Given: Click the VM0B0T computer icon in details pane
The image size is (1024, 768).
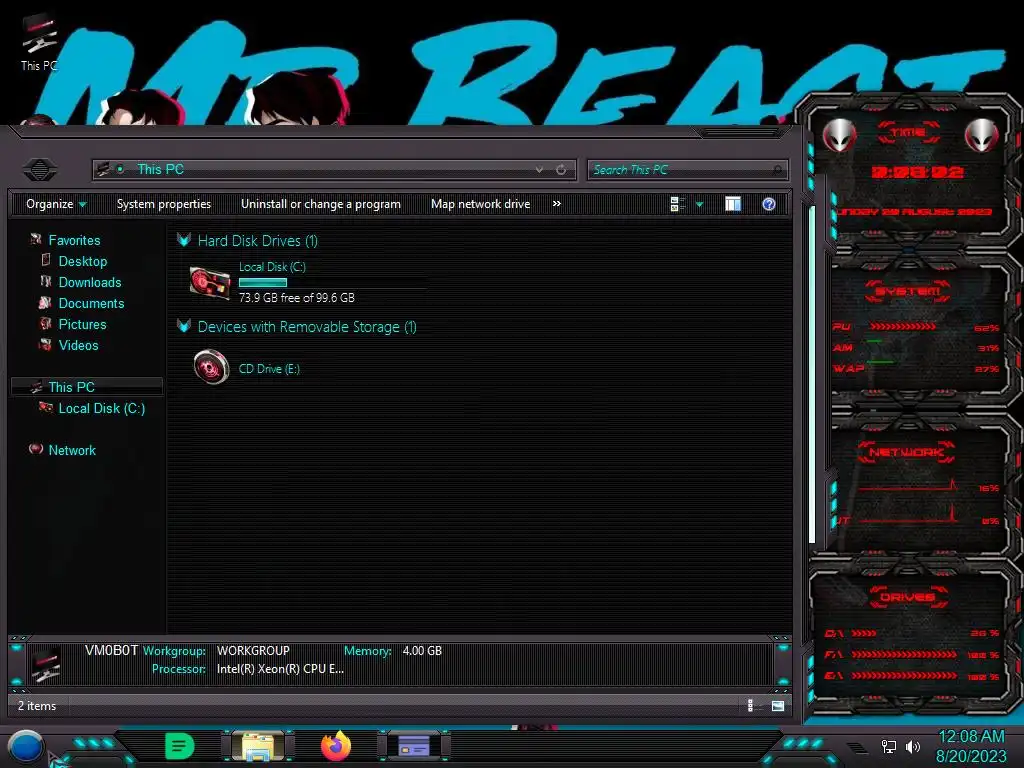Looking at the screenshot, I should tap(46, 664).
